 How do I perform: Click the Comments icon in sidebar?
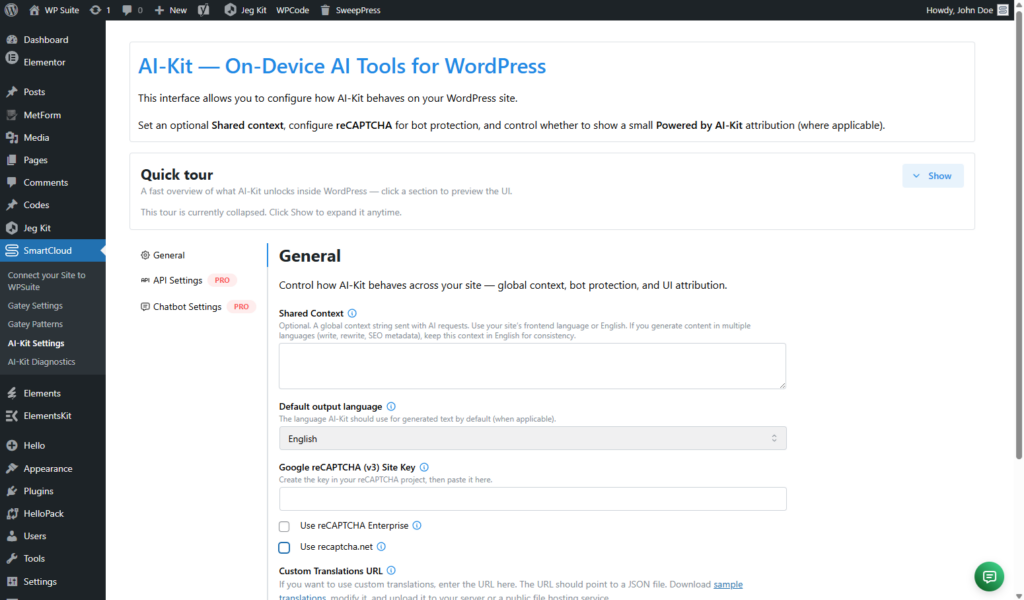12,182
